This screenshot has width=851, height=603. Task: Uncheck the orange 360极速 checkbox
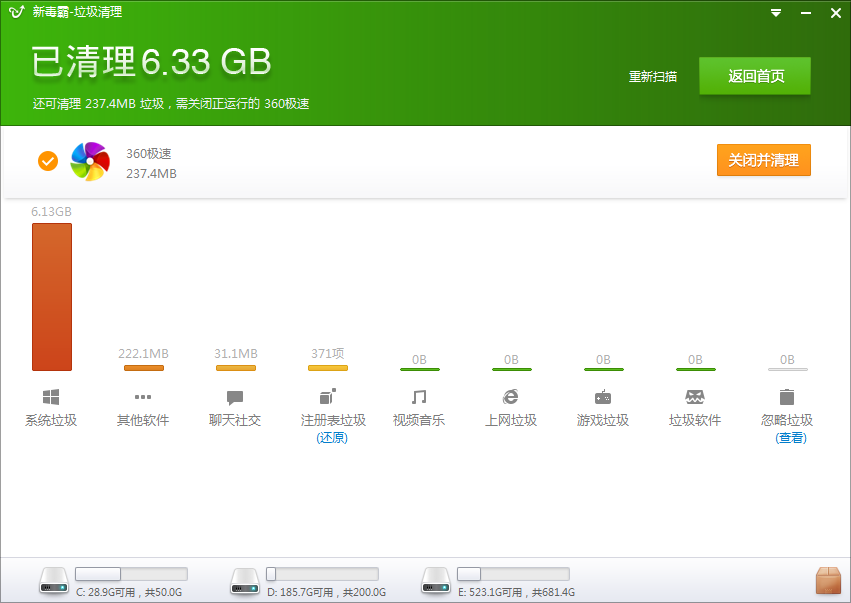(x=48, y=160)
